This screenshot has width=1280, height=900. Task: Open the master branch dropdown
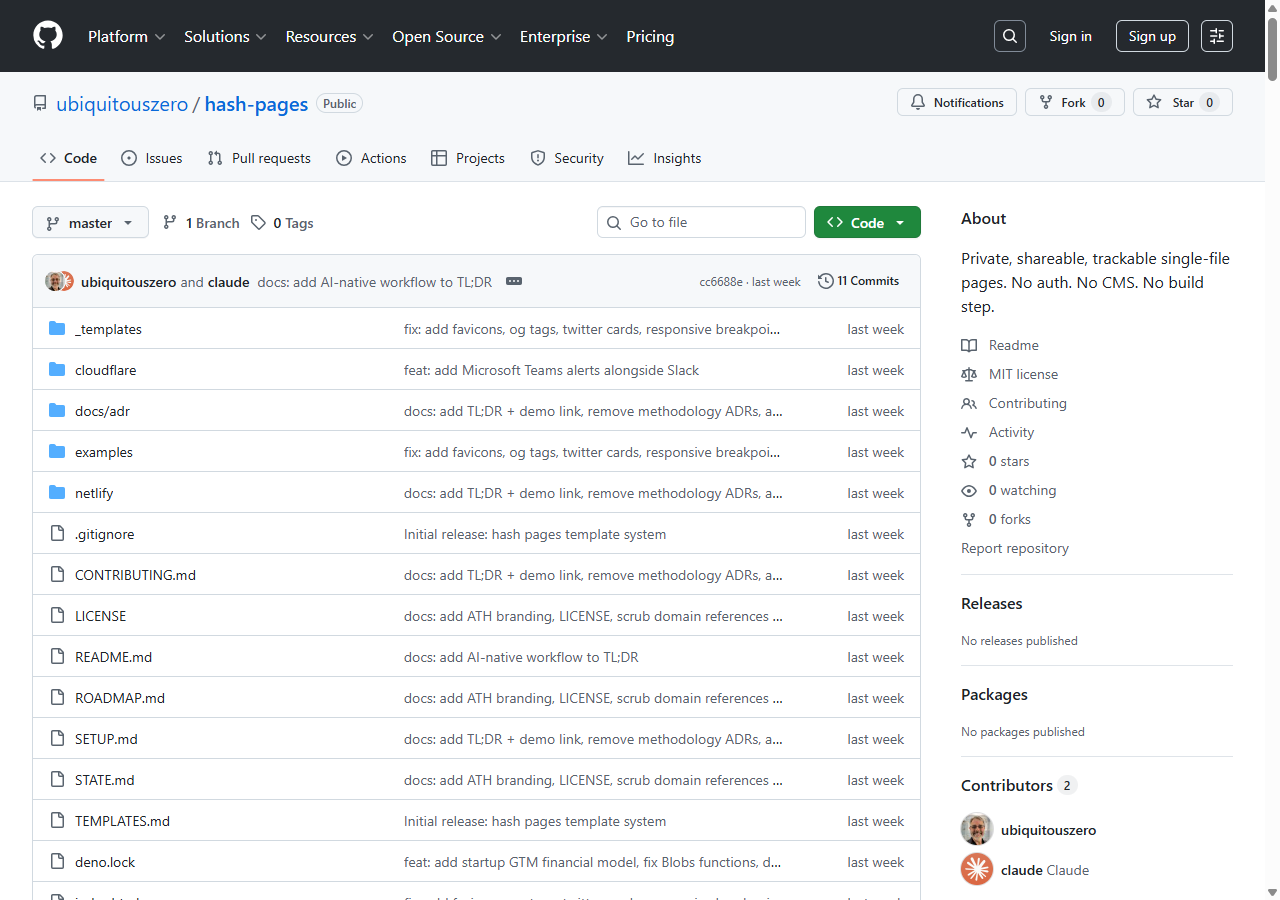(x=90, y=223)
